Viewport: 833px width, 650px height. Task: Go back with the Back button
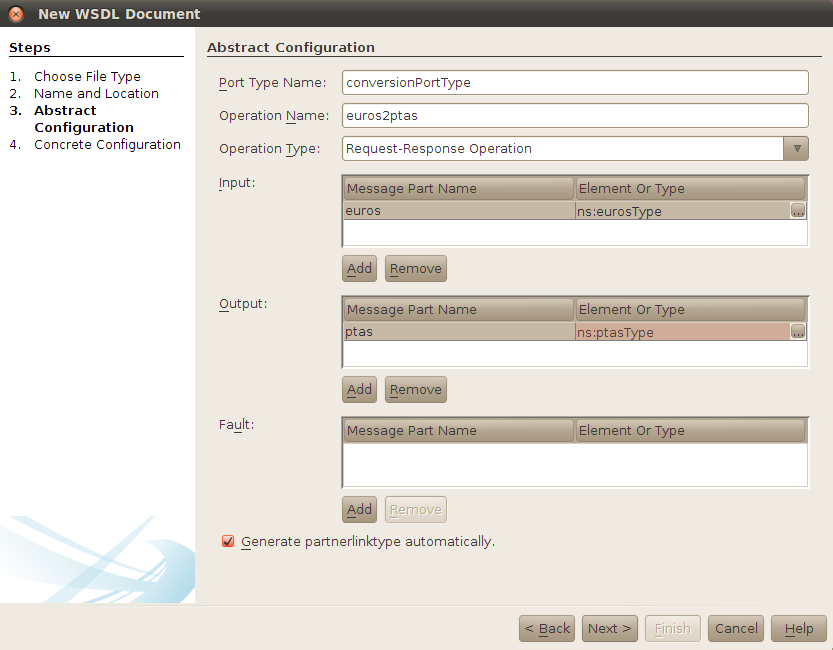[546, 628]
